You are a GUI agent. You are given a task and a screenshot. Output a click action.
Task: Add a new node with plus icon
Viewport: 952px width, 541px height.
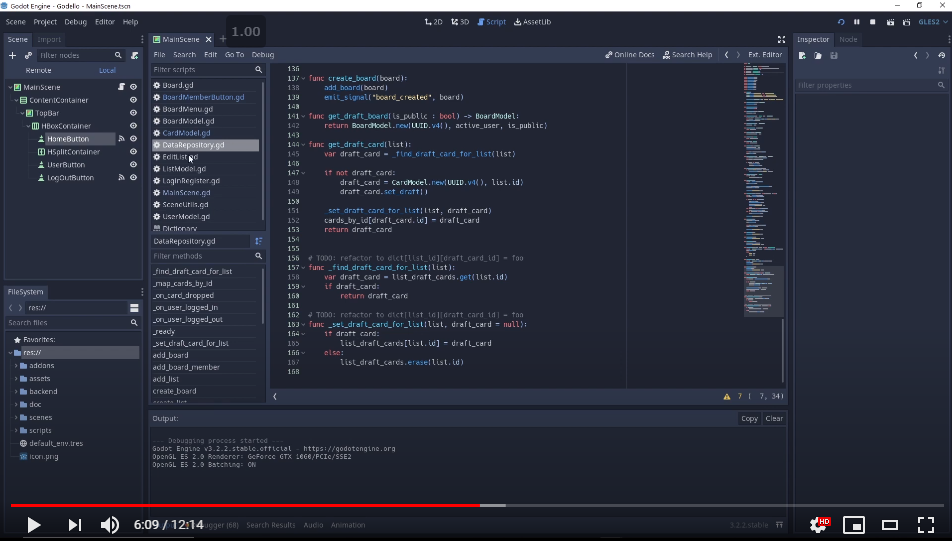(x=12, y=55)
